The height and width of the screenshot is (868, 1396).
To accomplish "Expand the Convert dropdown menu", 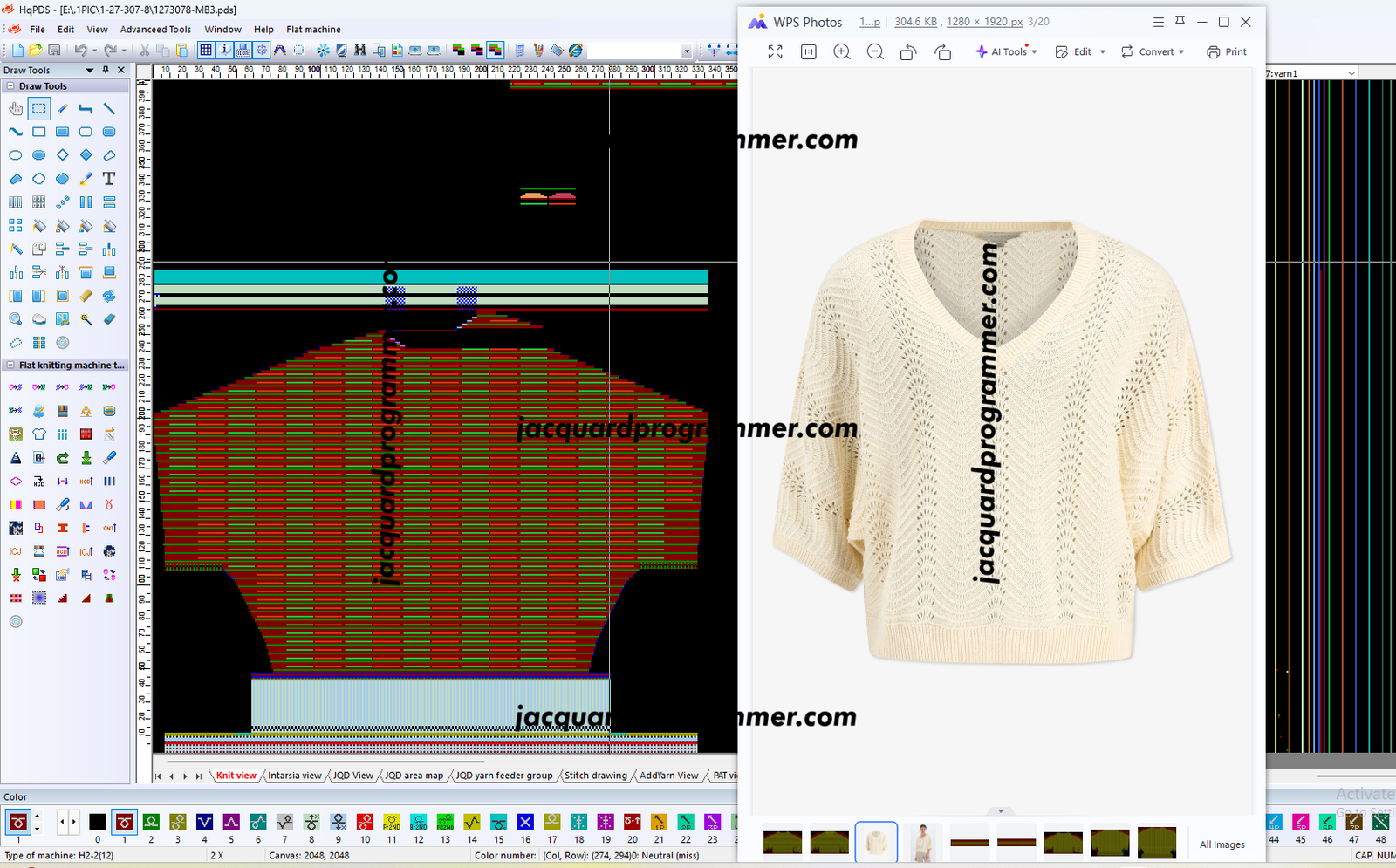I will [1153, 52].
